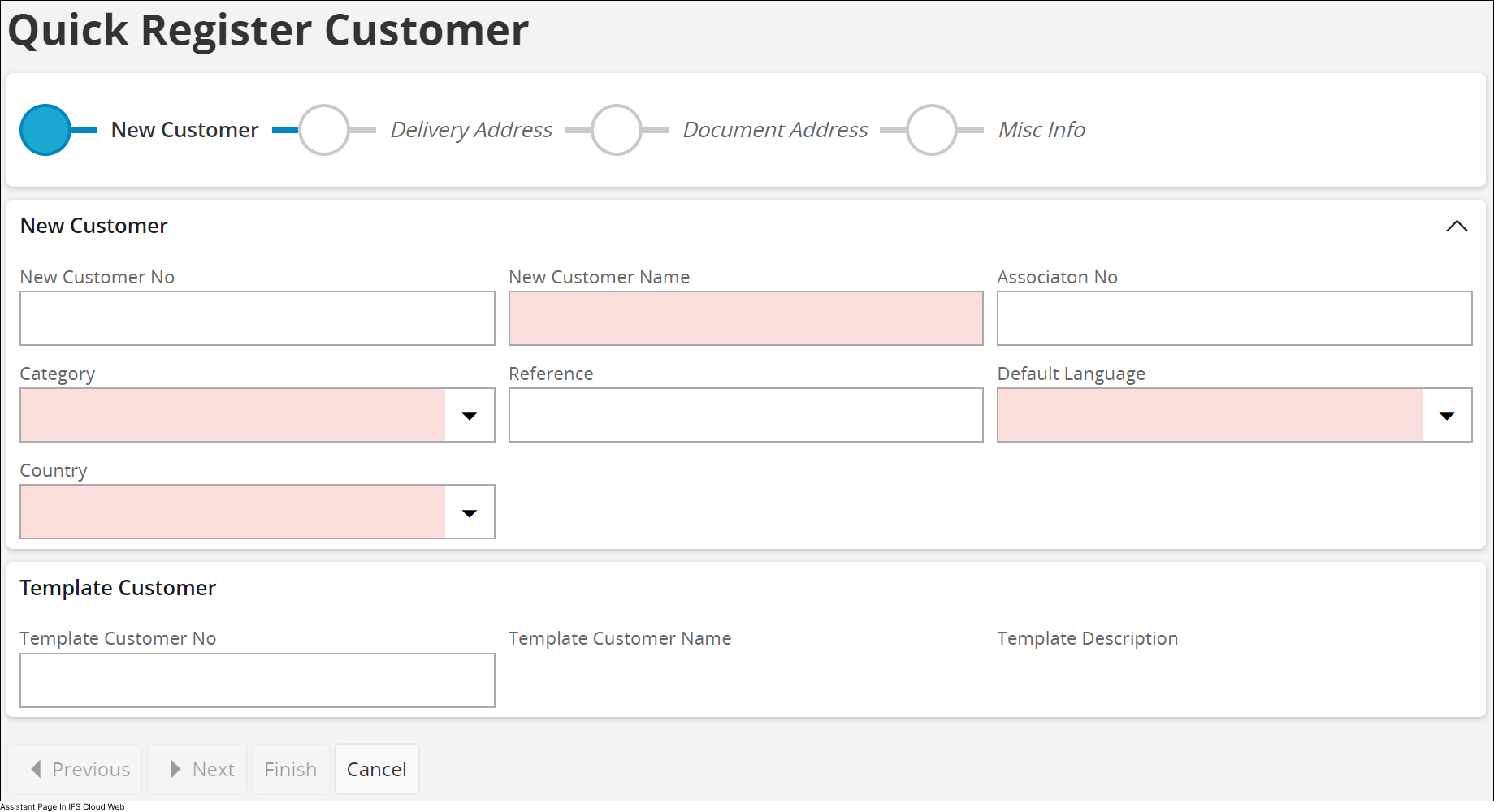Select the Misc Info step circle
Image resolution: width=1494 pixels, height=812 pixels.
click(x=931, y=130)
